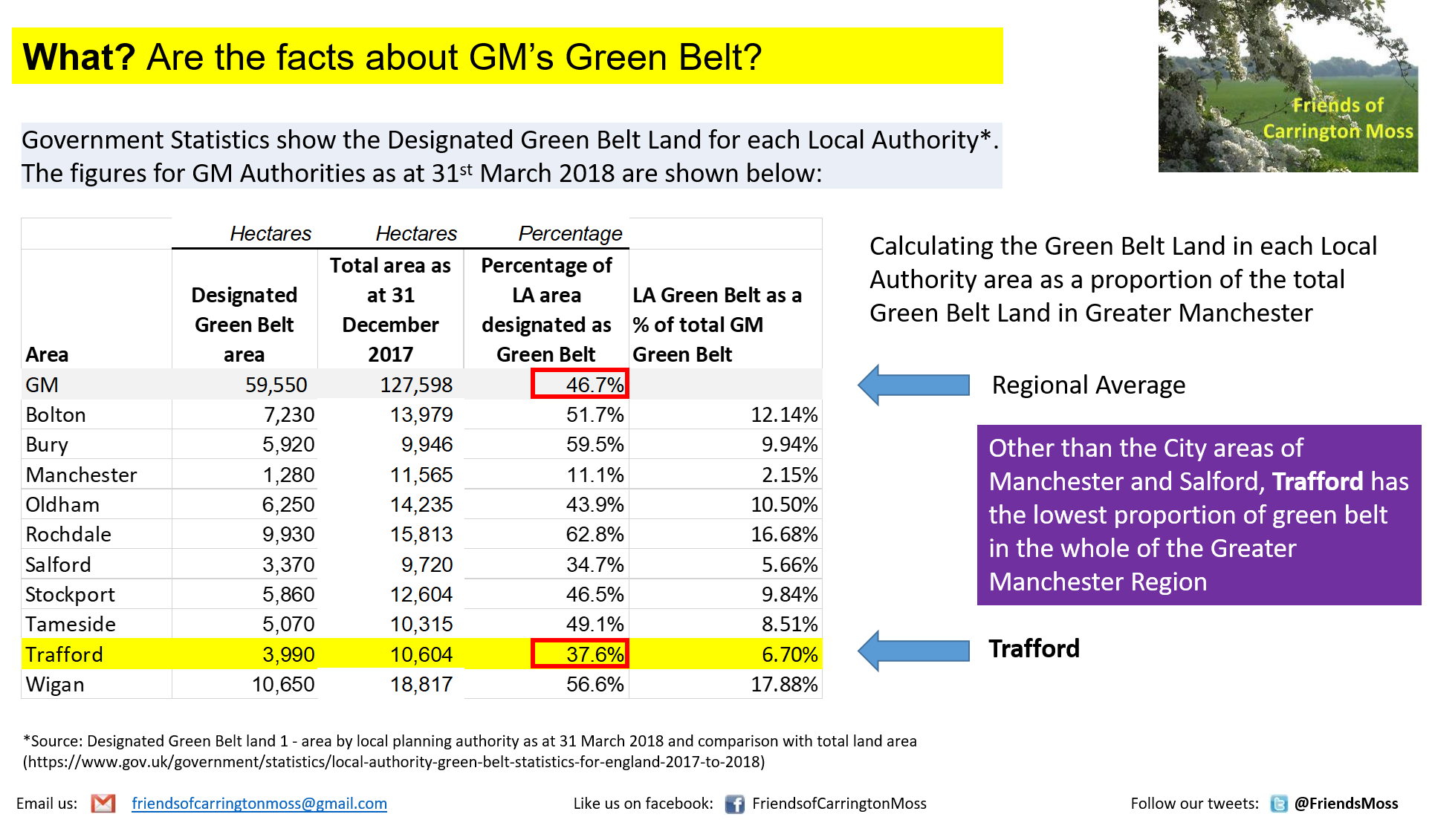Click Friends of Carrington Moss logo image
The image size is (1435, 840).
tap(1289, 86)
